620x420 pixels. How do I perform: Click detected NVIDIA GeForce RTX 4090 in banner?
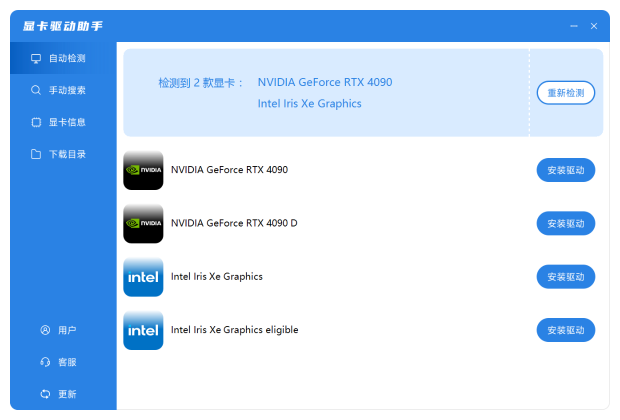324,81
